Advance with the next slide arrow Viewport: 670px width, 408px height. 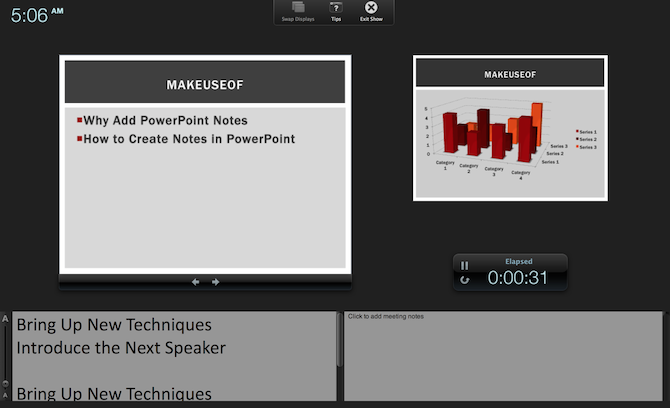[x=215, y=282]
